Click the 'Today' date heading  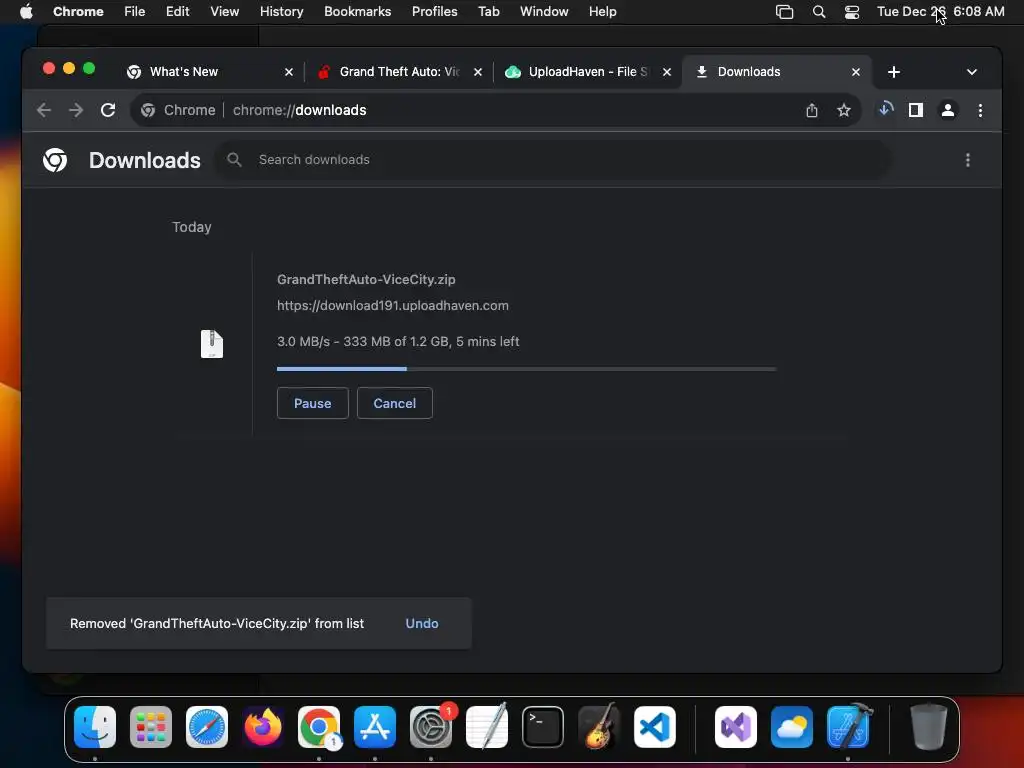191,227
